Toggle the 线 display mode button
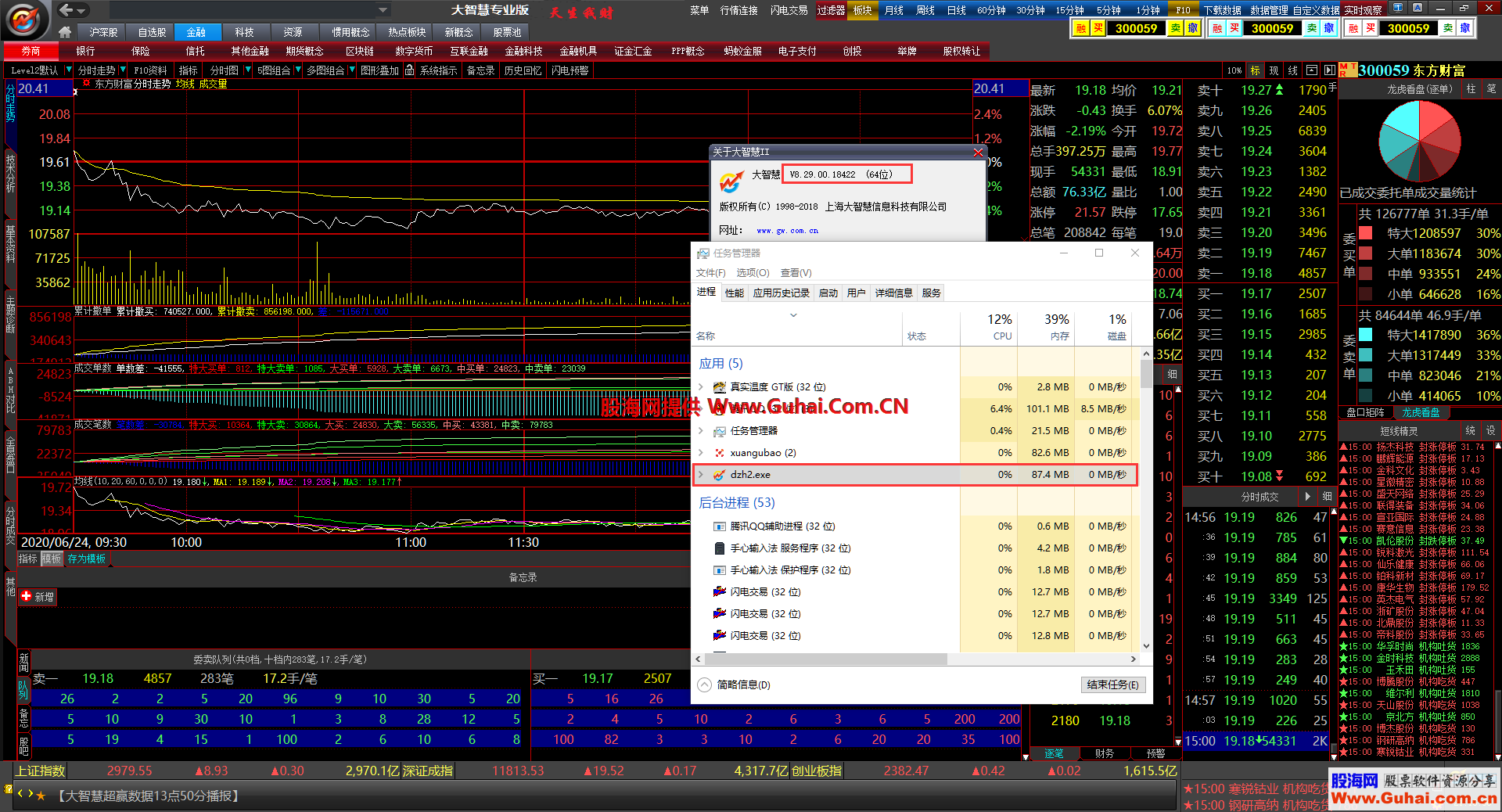This screenshot has width=1502, height=812. point(1292,70)
